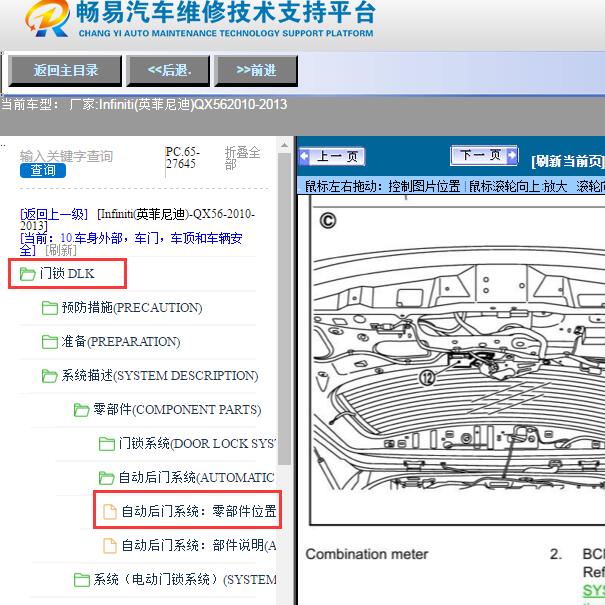Screen dimensions: 605x605
Task: Click the 预防措施(PRECAUTION) folder icon
Action: coord(50,308)
